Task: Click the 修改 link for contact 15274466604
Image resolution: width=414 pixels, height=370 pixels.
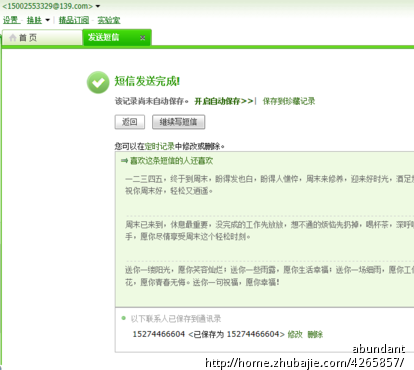Action: [295, 334]
